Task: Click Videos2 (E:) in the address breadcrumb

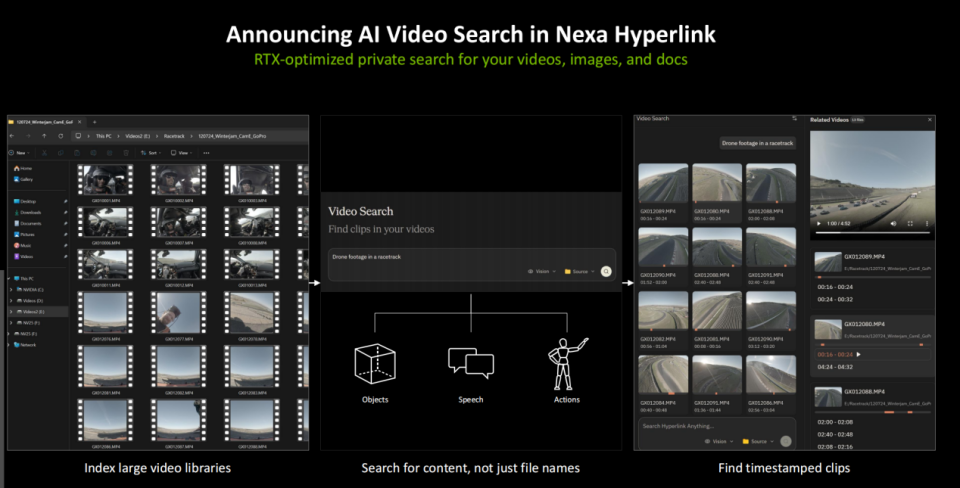Action: 136,136
